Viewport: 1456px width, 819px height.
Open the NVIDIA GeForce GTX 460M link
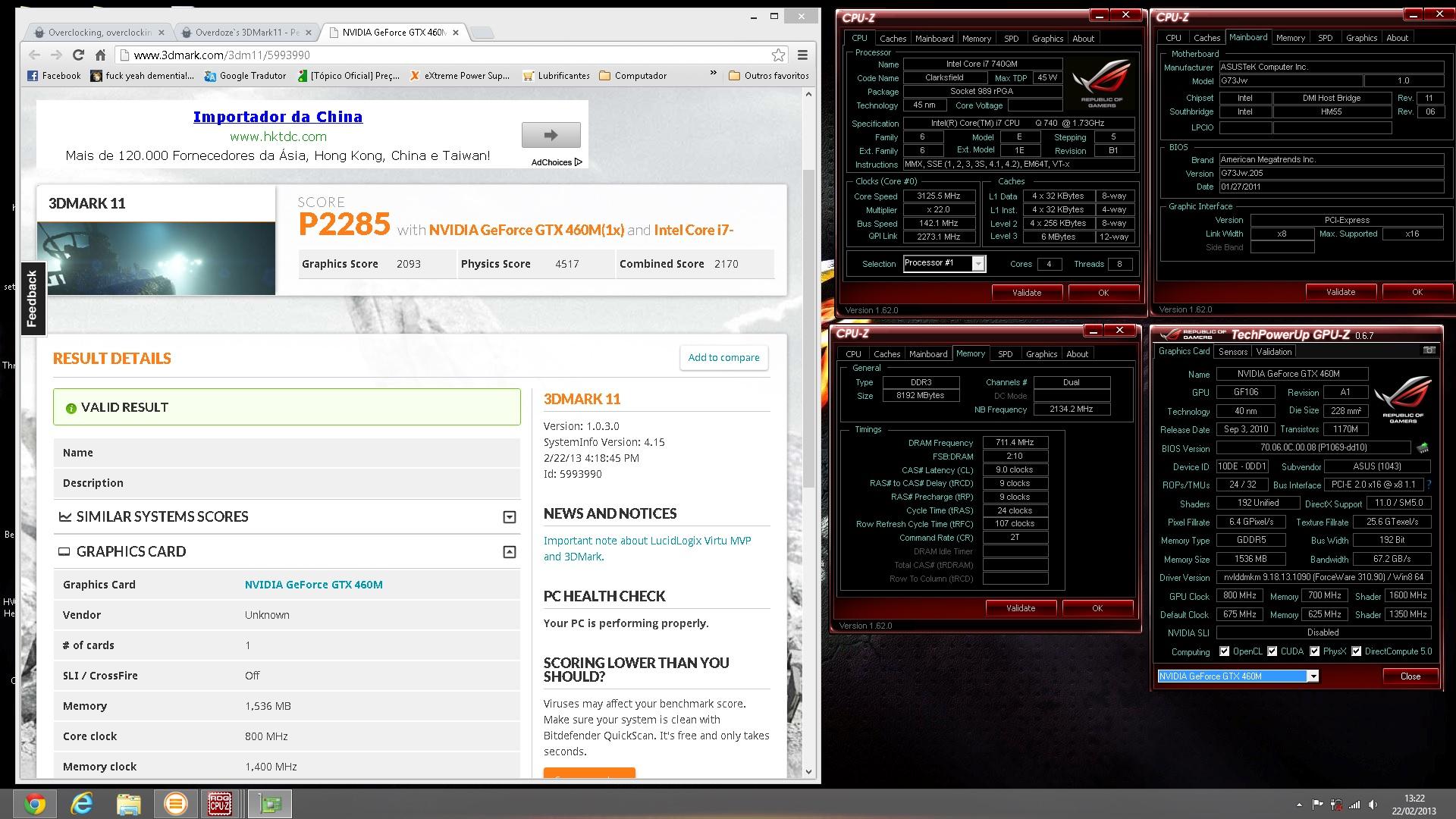pyautogui.click(x=313, y=585)
